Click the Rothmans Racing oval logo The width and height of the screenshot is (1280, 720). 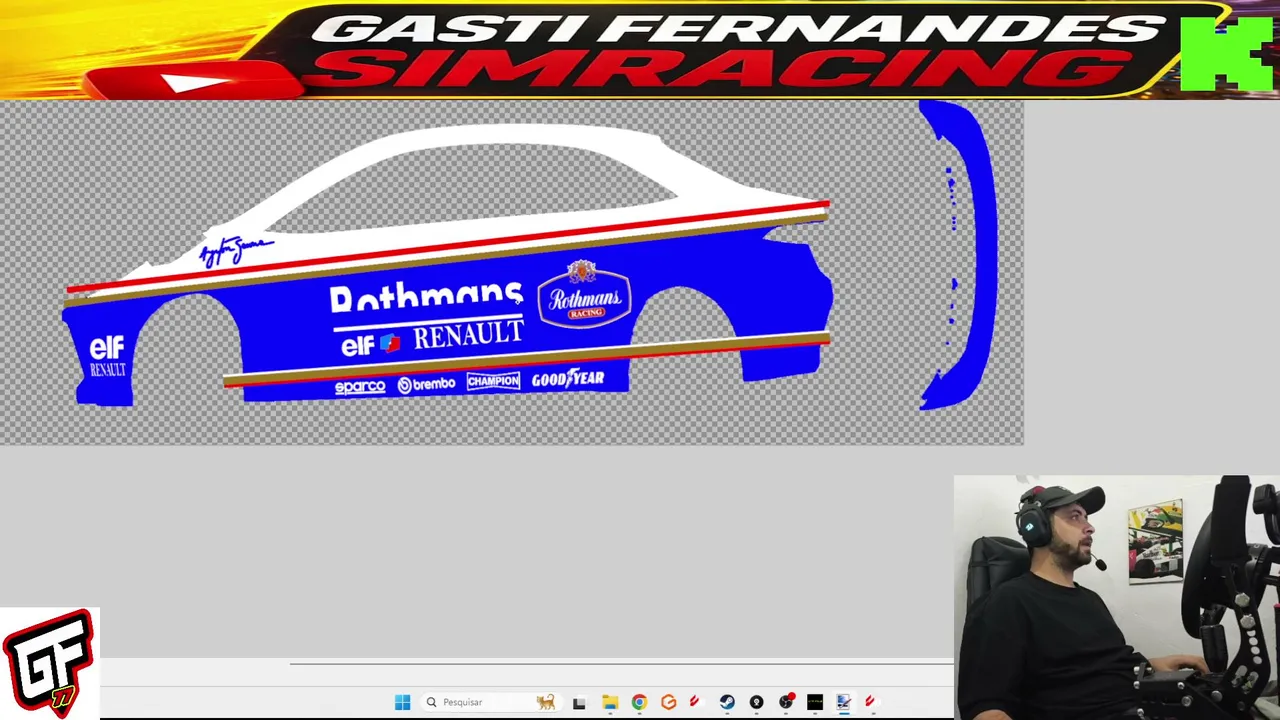pyautogui.click(x=585, y=296)
